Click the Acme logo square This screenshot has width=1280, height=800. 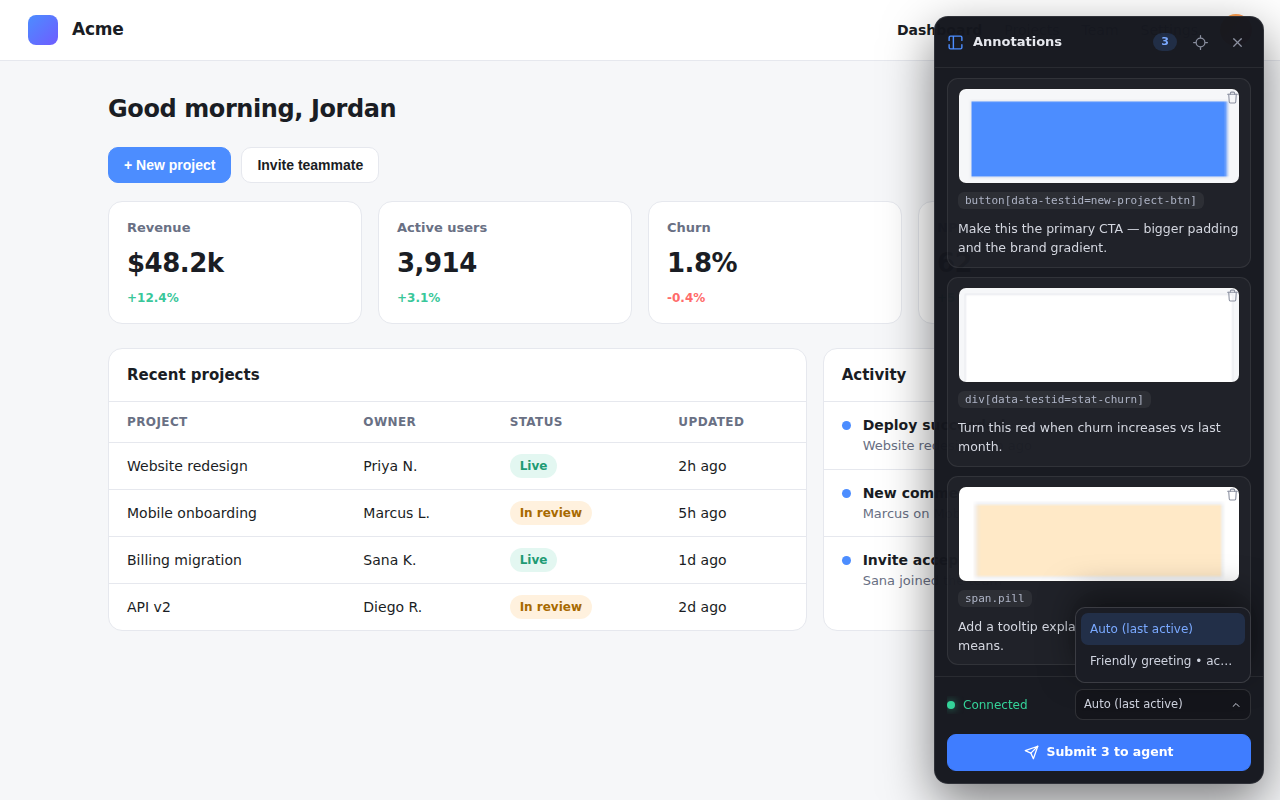coord(43,30)
